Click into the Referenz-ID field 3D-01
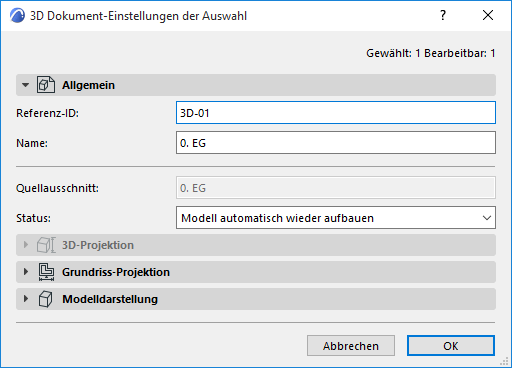Image resolution: width=512 pixels, height=368 pixels. (336, 113)
